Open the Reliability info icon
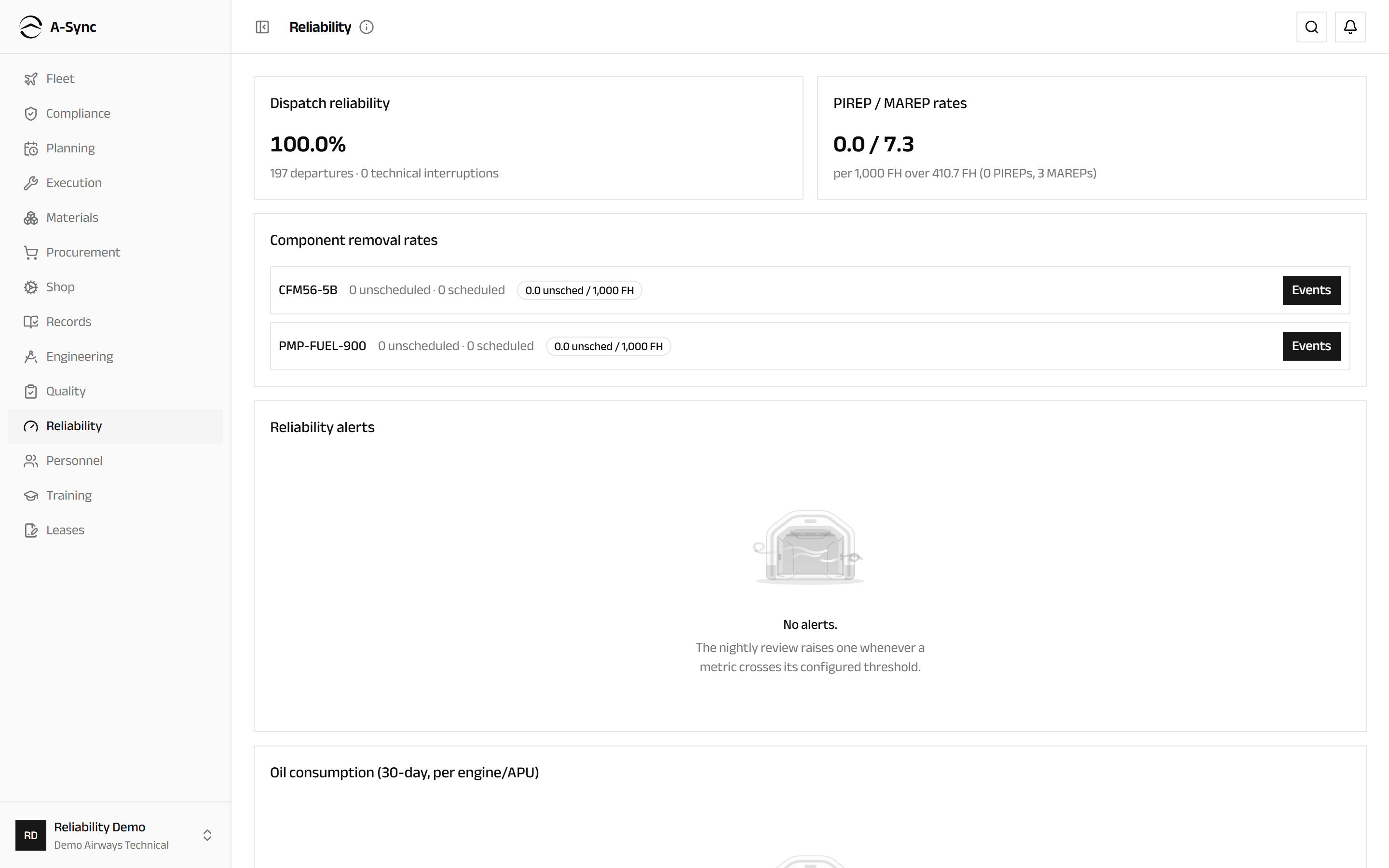 366,27
